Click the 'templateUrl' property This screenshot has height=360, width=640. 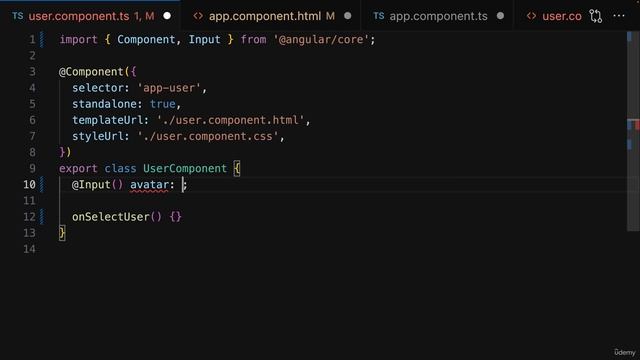[x=107, y=120]
